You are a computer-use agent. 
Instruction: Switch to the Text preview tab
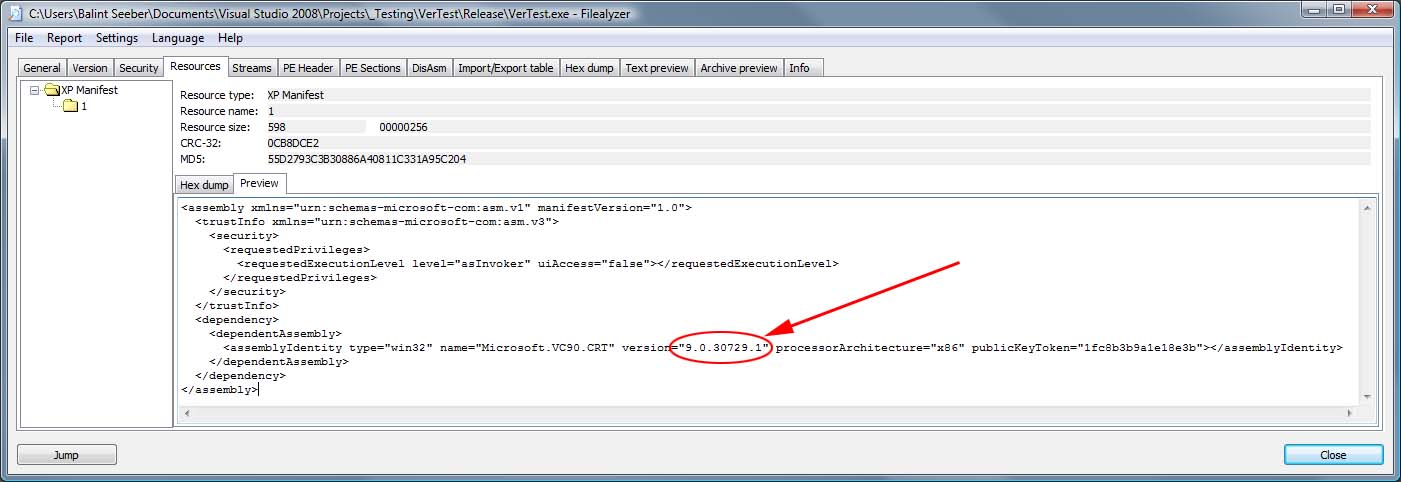coord(657,68)
